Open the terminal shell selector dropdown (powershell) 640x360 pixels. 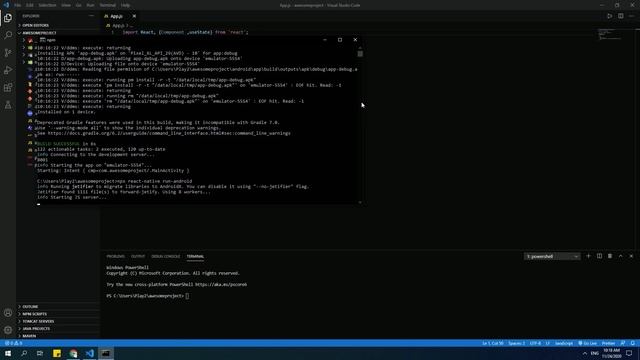point(552,256)
